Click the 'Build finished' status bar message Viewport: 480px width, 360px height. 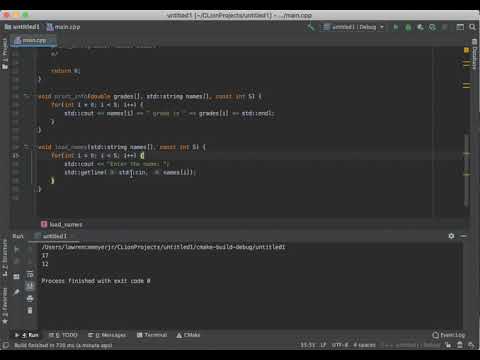tap(63, 345)
